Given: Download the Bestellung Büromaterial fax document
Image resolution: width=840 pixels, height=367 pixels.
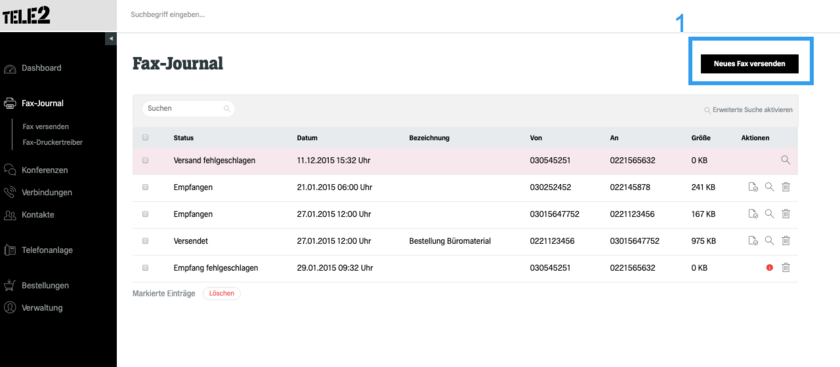Looking at the screenshot, I should coord(753,241).
